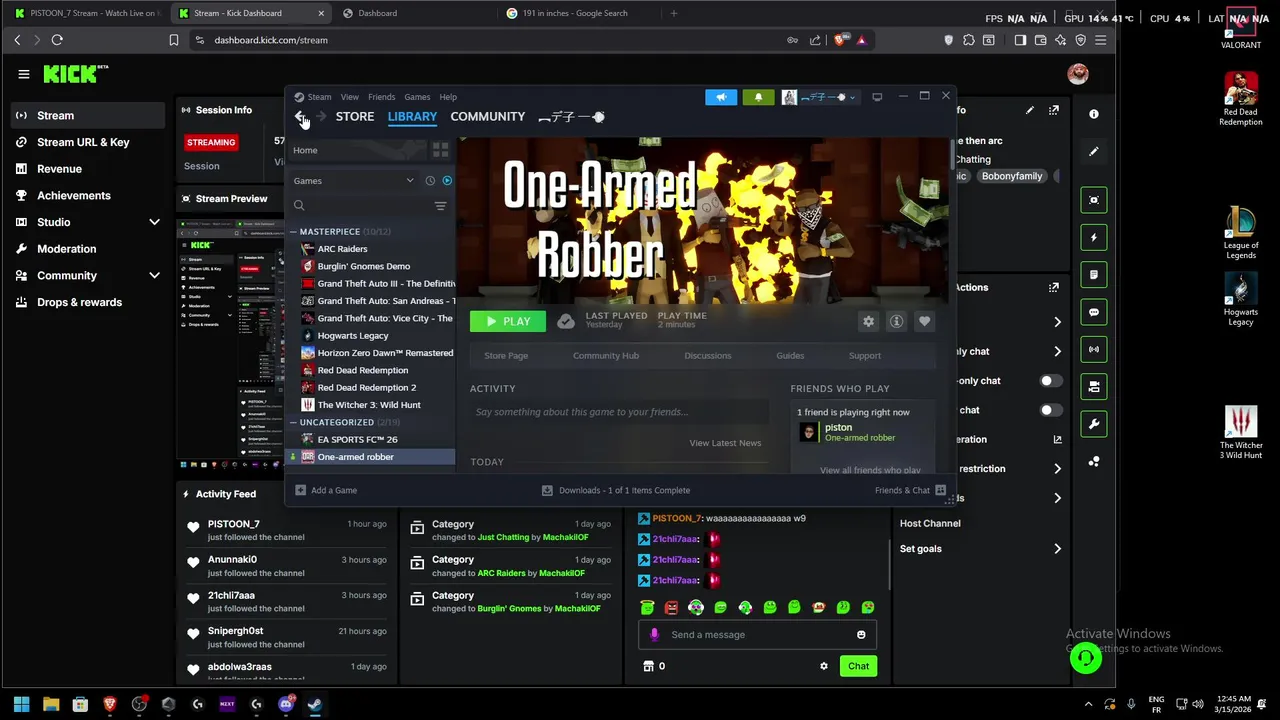Expand Set goals chevron
The height and width of the screenshot is (720, 1280).
[1057, 549]
